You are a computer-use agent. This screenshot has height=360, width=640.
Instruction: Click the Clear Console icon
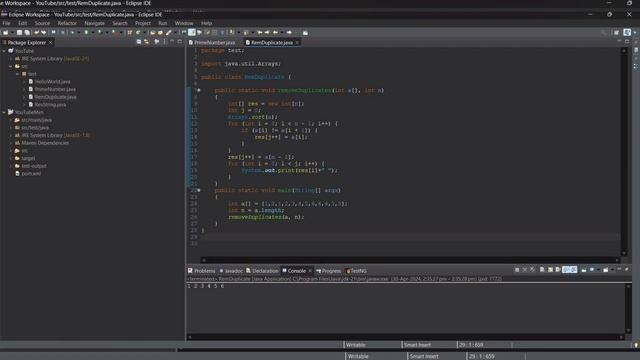coord(542,270)
